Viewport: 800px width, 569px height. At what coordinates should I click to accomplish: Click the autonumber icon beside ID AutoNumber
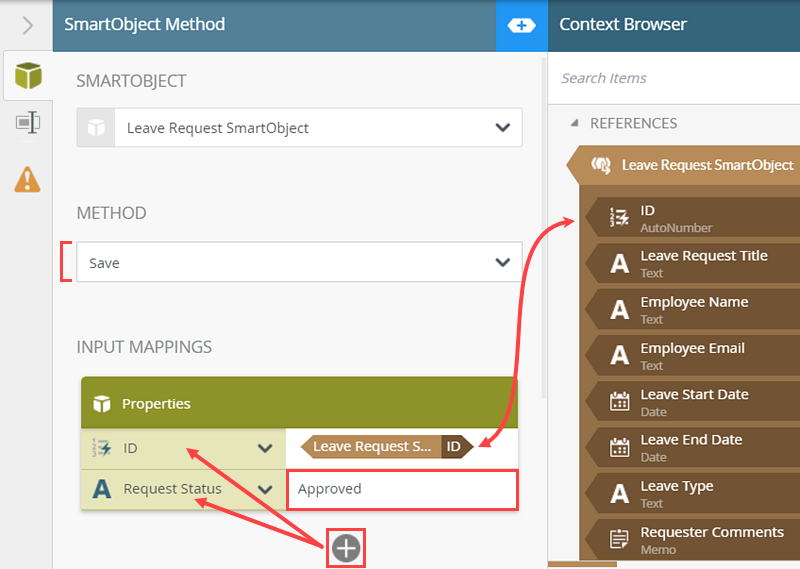[619, 218]
